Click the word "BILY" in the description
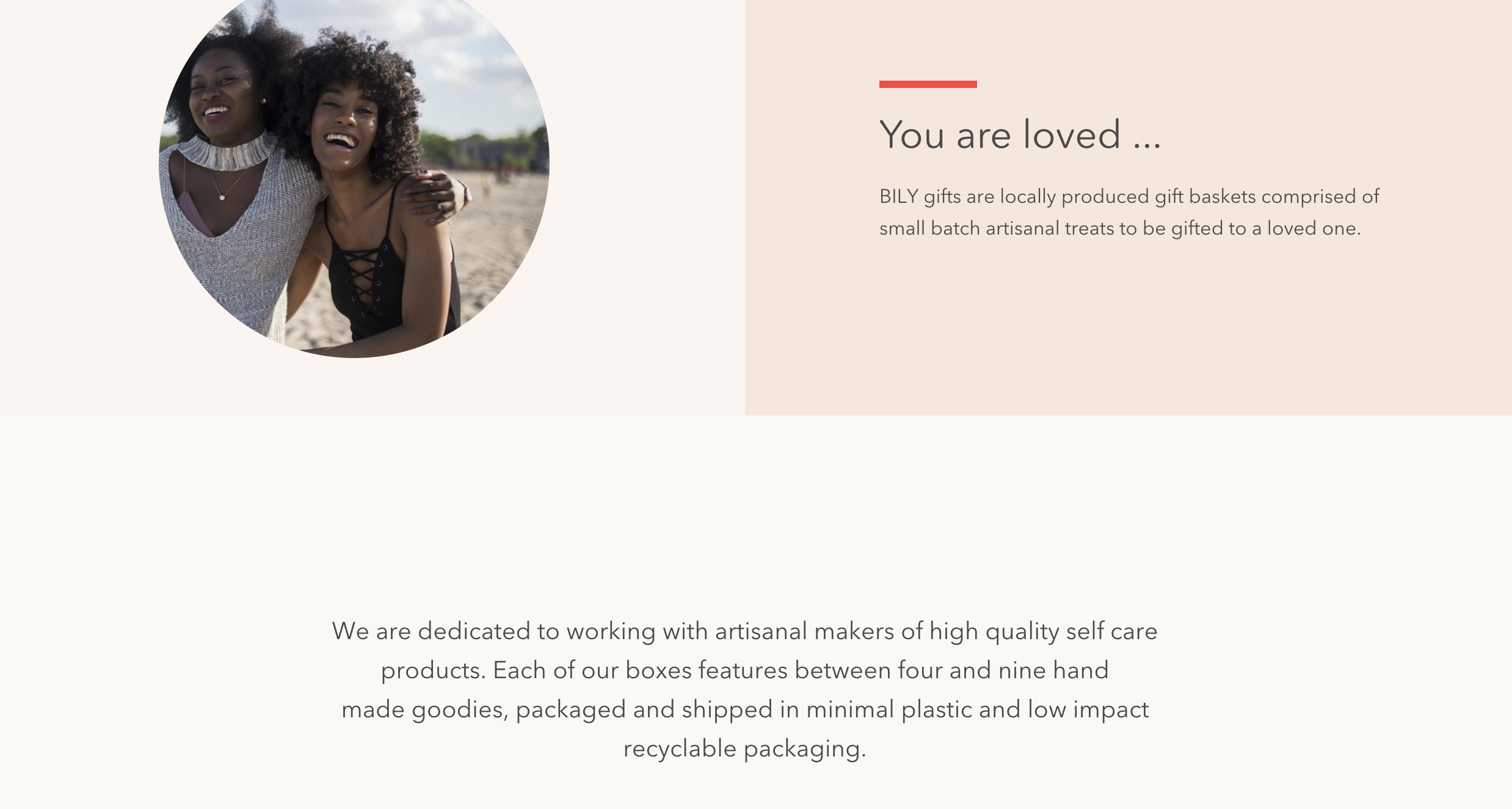The image size is (1512, 809). pos(898,197)
